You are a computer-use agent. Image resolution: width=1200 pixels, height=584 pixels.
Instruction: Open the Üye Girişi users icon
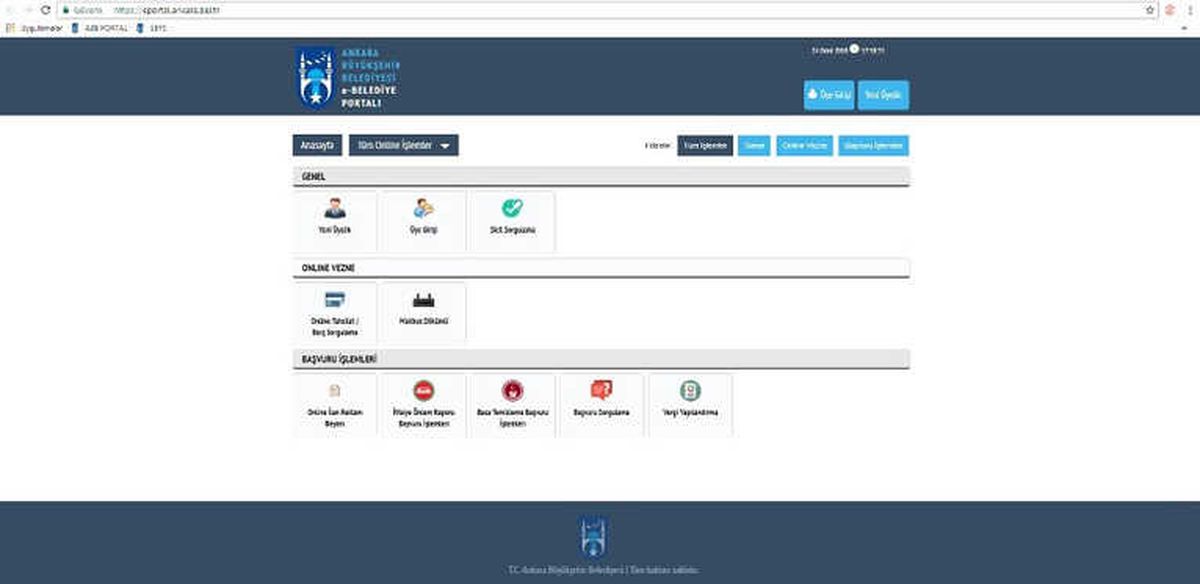click(423, 209)
